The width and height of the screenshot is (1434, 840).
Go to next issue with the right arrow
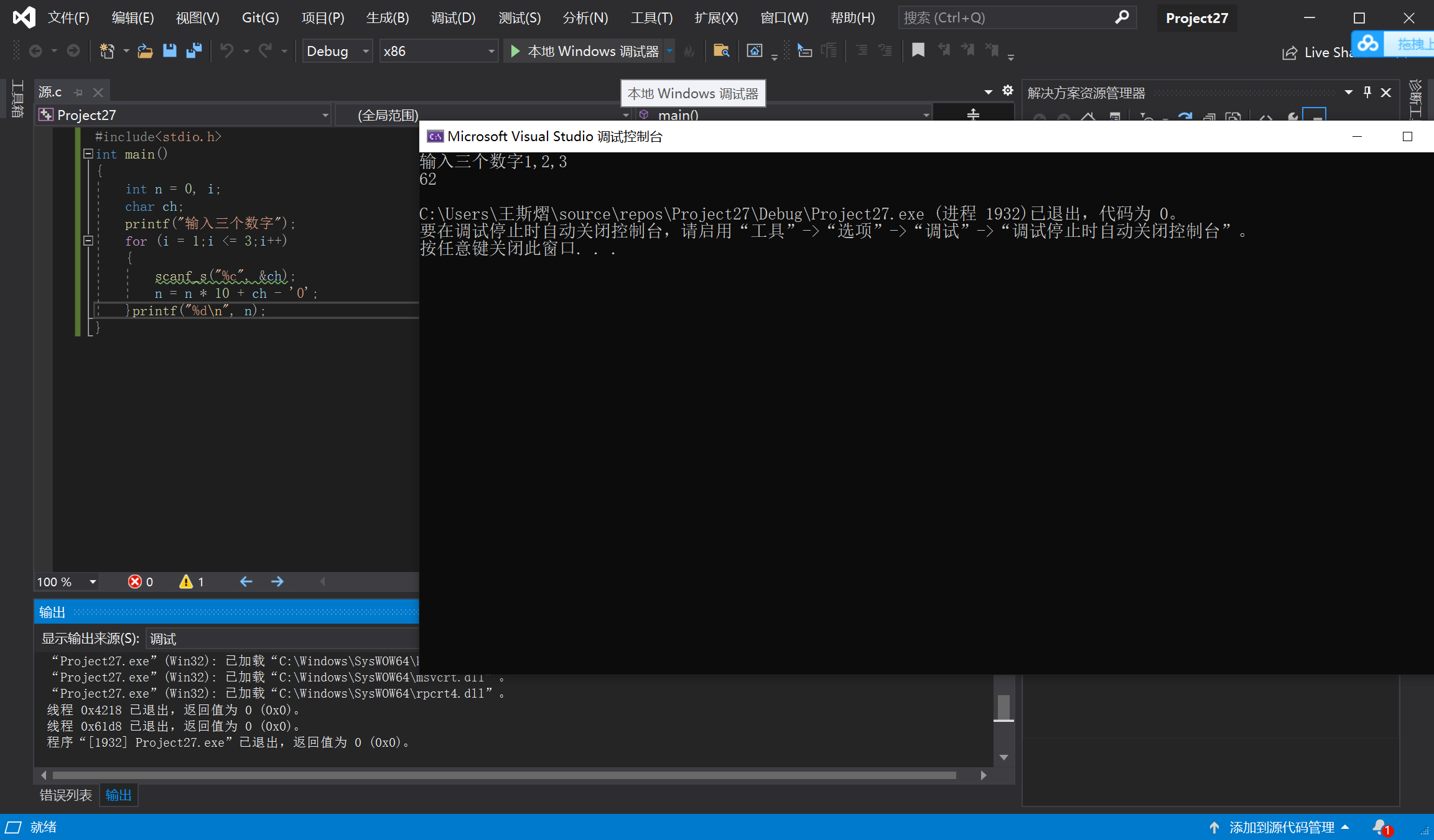pyautogui.click(x=277, y=581)
